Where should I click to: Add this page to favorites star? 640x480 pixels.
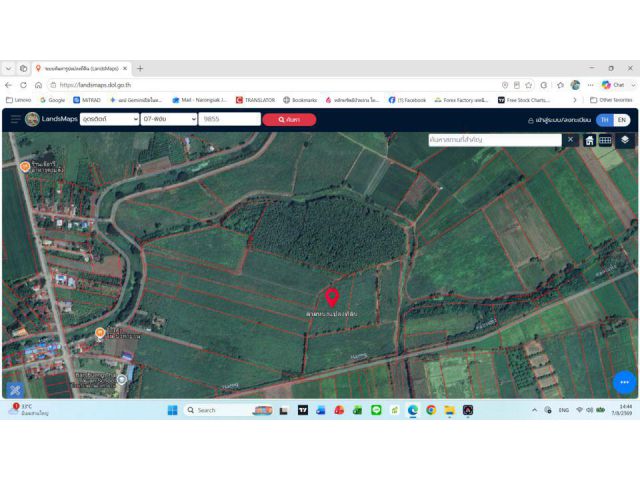pos(529,85)
